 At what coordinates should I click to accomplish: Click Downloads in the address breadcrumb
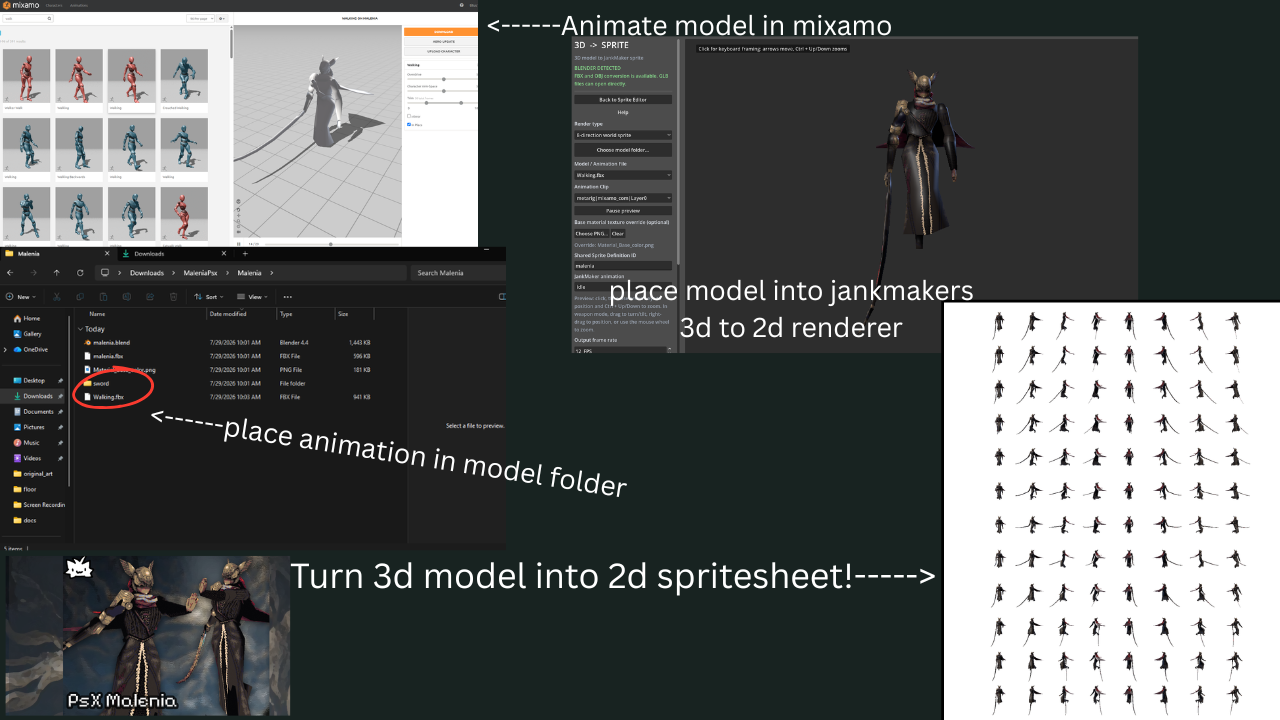tap(147, 273)
